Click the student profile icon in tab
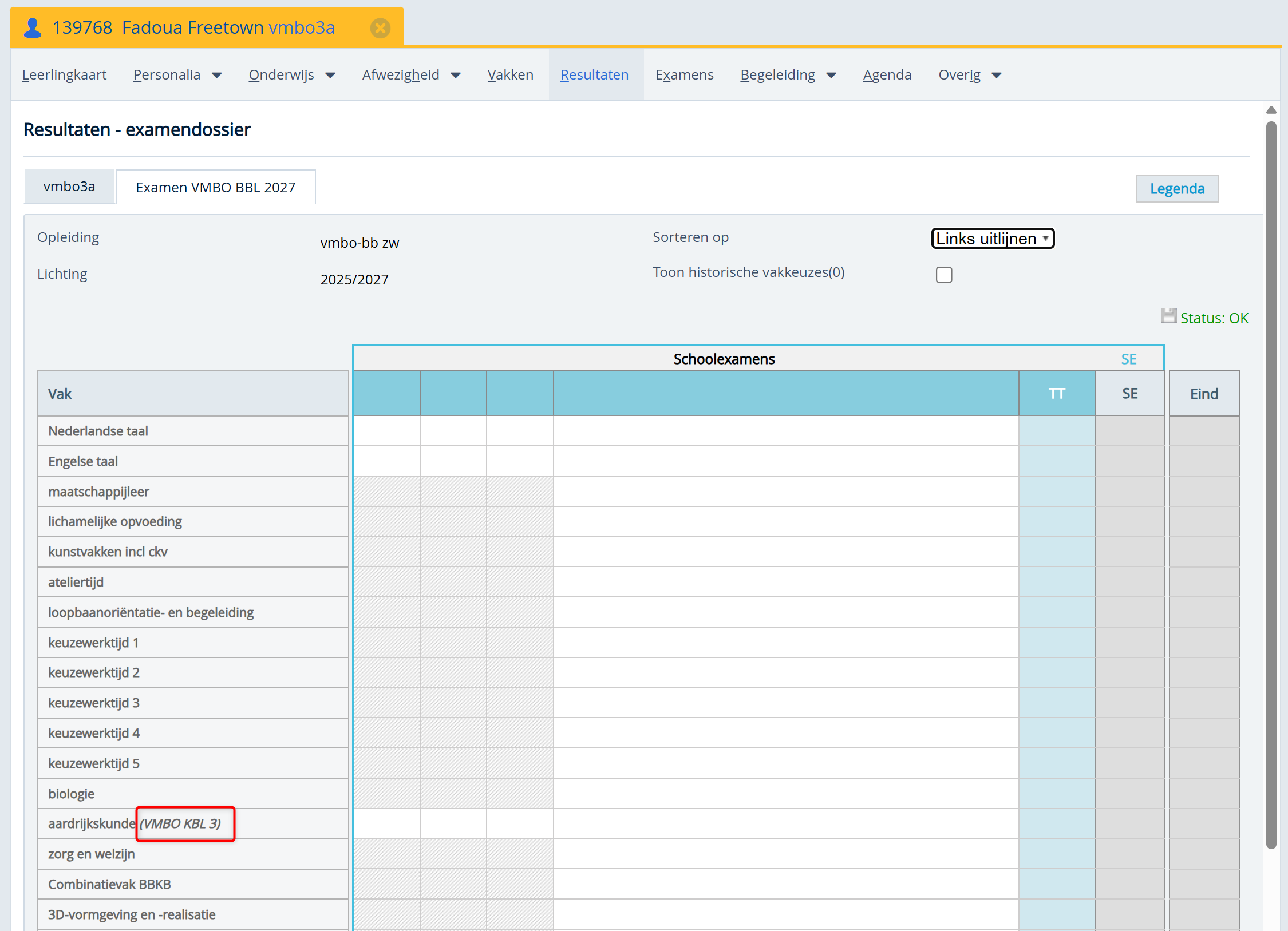 coord(33,27)
